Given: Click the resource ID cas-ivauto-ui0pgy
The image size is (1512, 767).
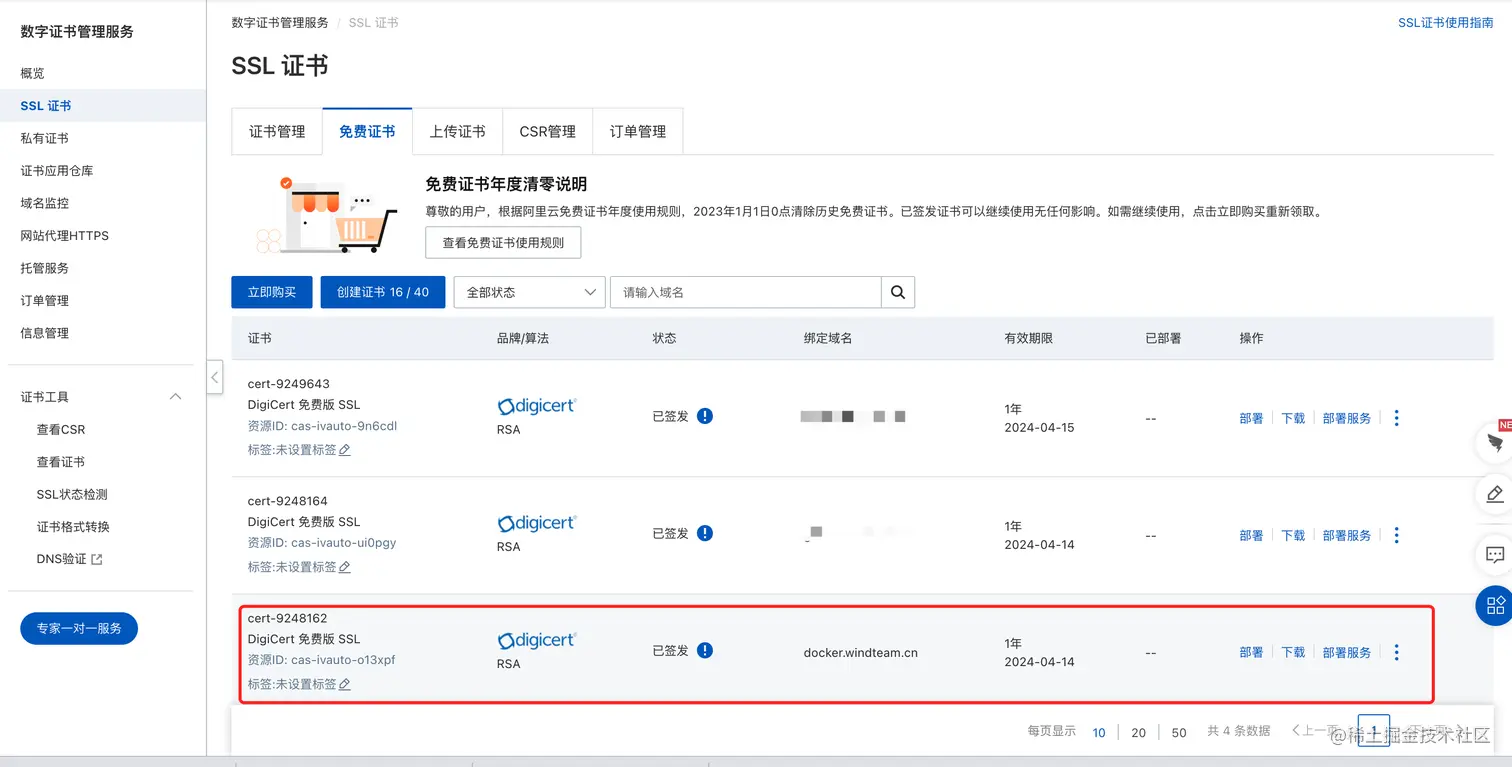Looking at the screenshot, I should (x=322, y=543).
